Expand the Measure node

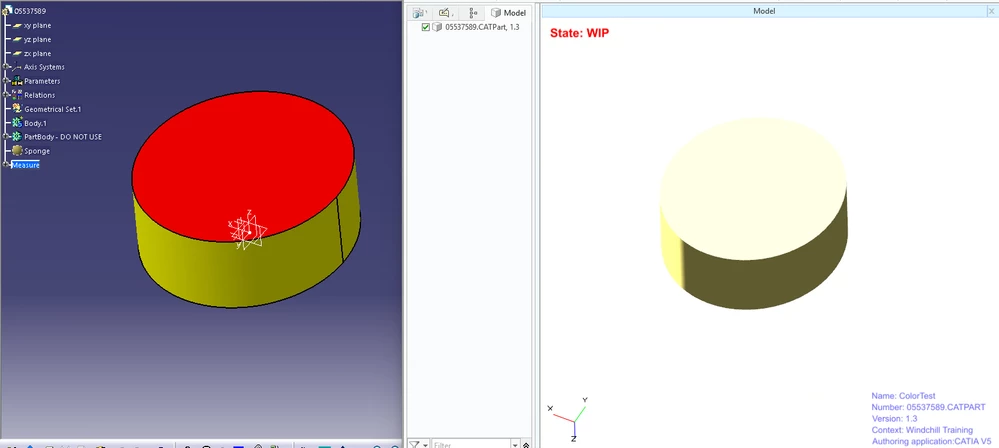(6, 165)
